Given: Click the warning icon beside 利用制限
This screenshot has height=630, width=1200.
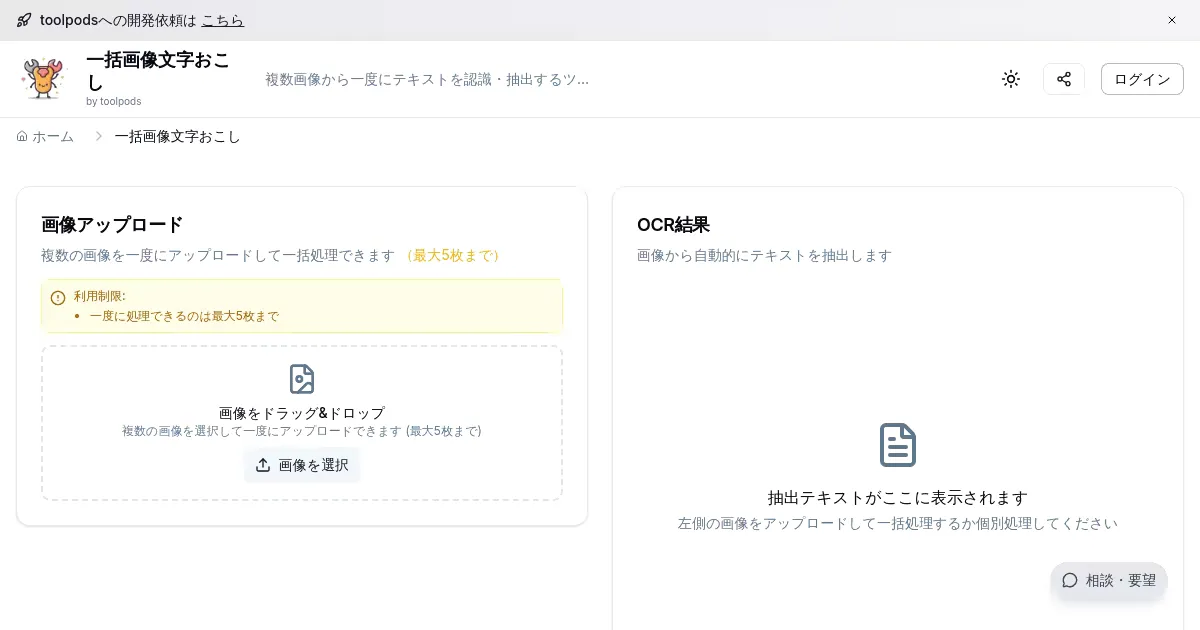Looking at the screenshot, I should [x=58, y=297].
